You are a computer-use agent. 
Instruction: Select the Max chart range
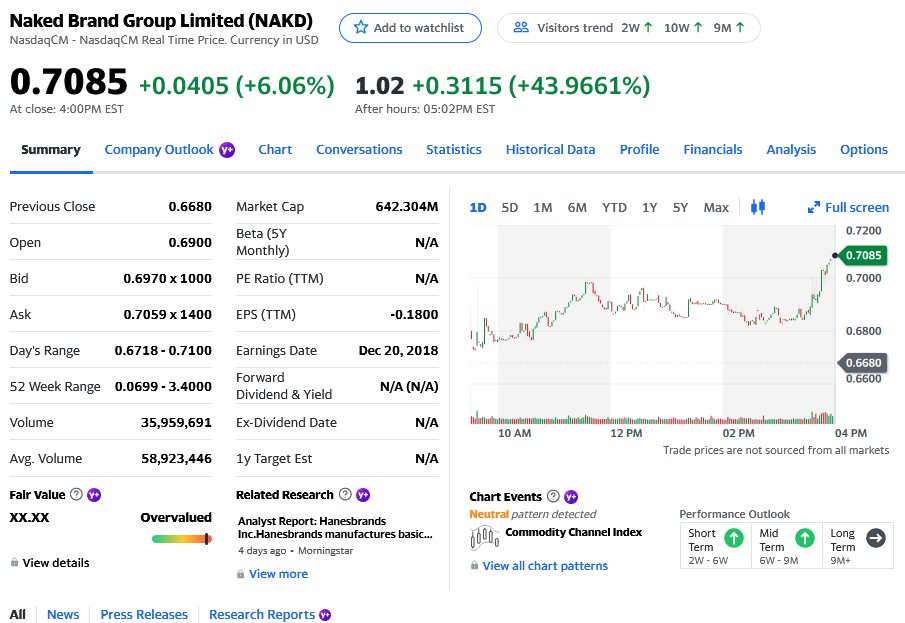(x=716, y=207)
